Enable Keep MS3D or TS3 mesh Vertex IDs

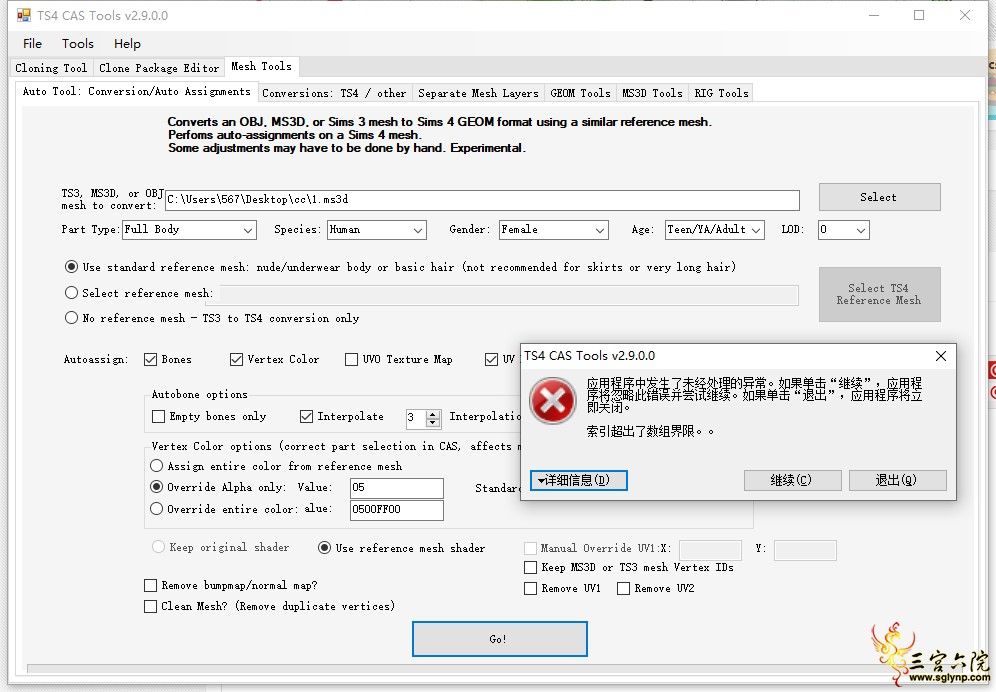point(530,567)
